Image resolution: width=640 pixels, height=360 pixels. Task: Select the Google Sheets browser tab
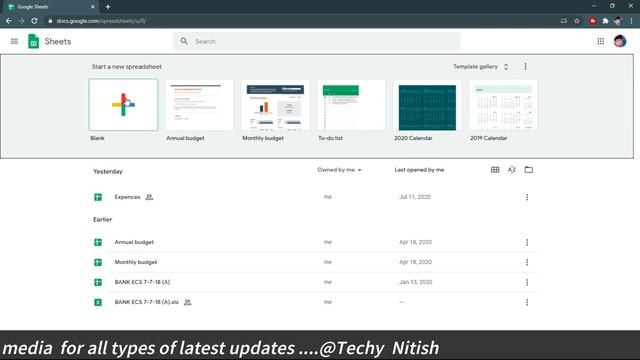[51, 7]
